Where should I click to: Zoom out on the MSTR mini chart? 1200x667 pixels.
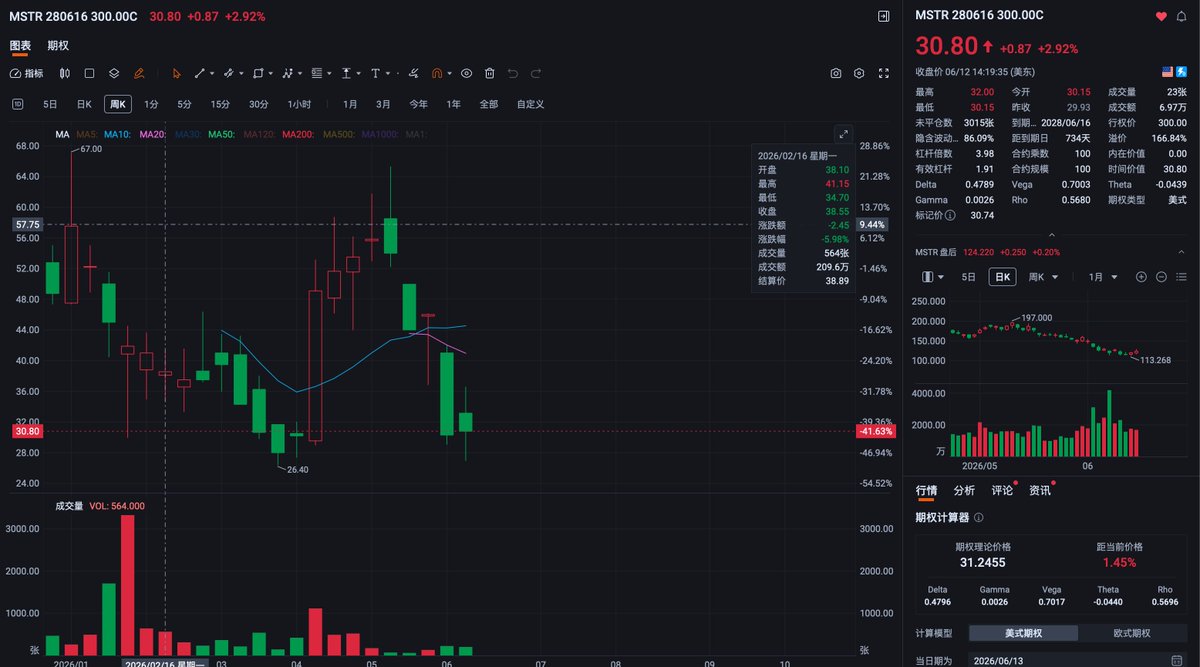point(1161,277)
